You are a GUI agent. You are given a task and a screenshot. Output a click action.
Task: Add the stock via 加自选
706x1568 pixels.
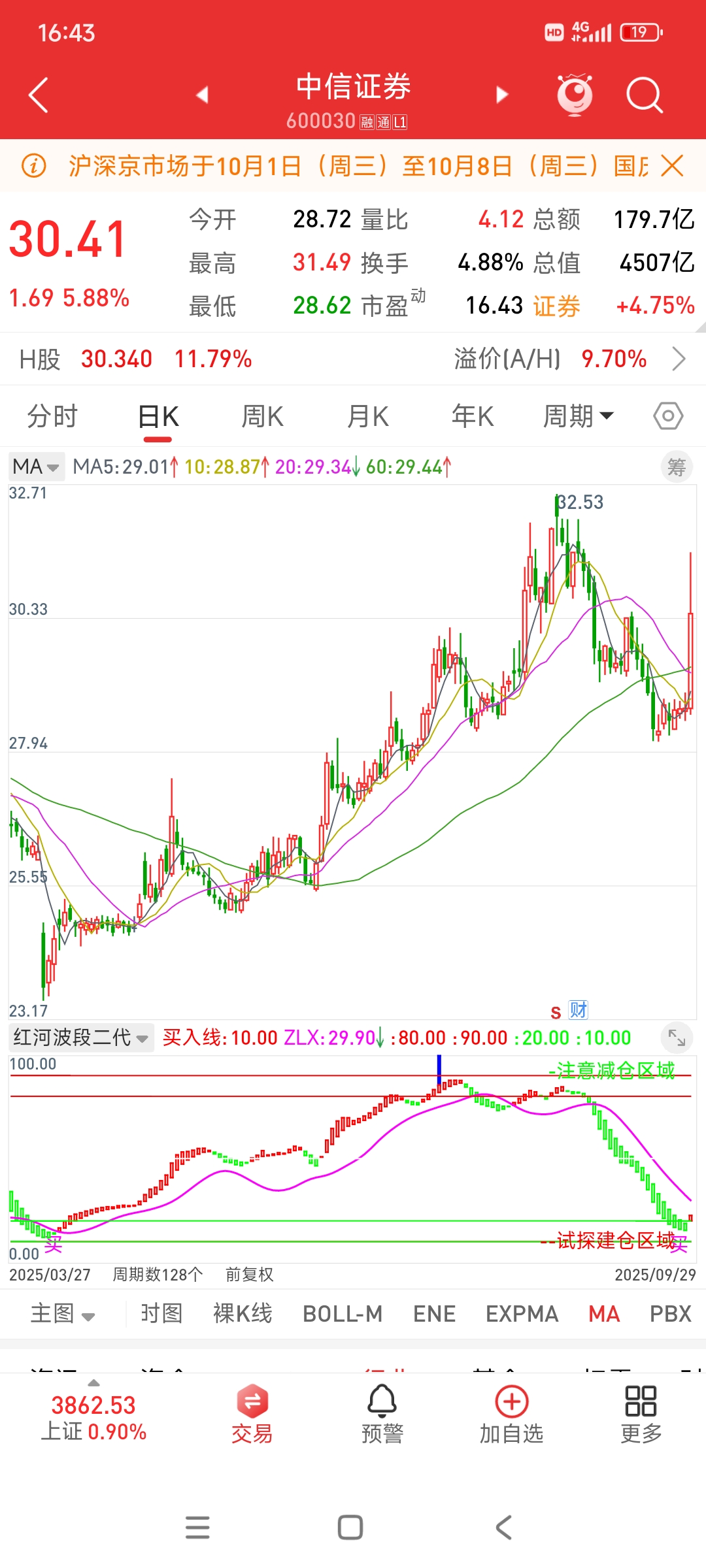(x=512, y=1415)
